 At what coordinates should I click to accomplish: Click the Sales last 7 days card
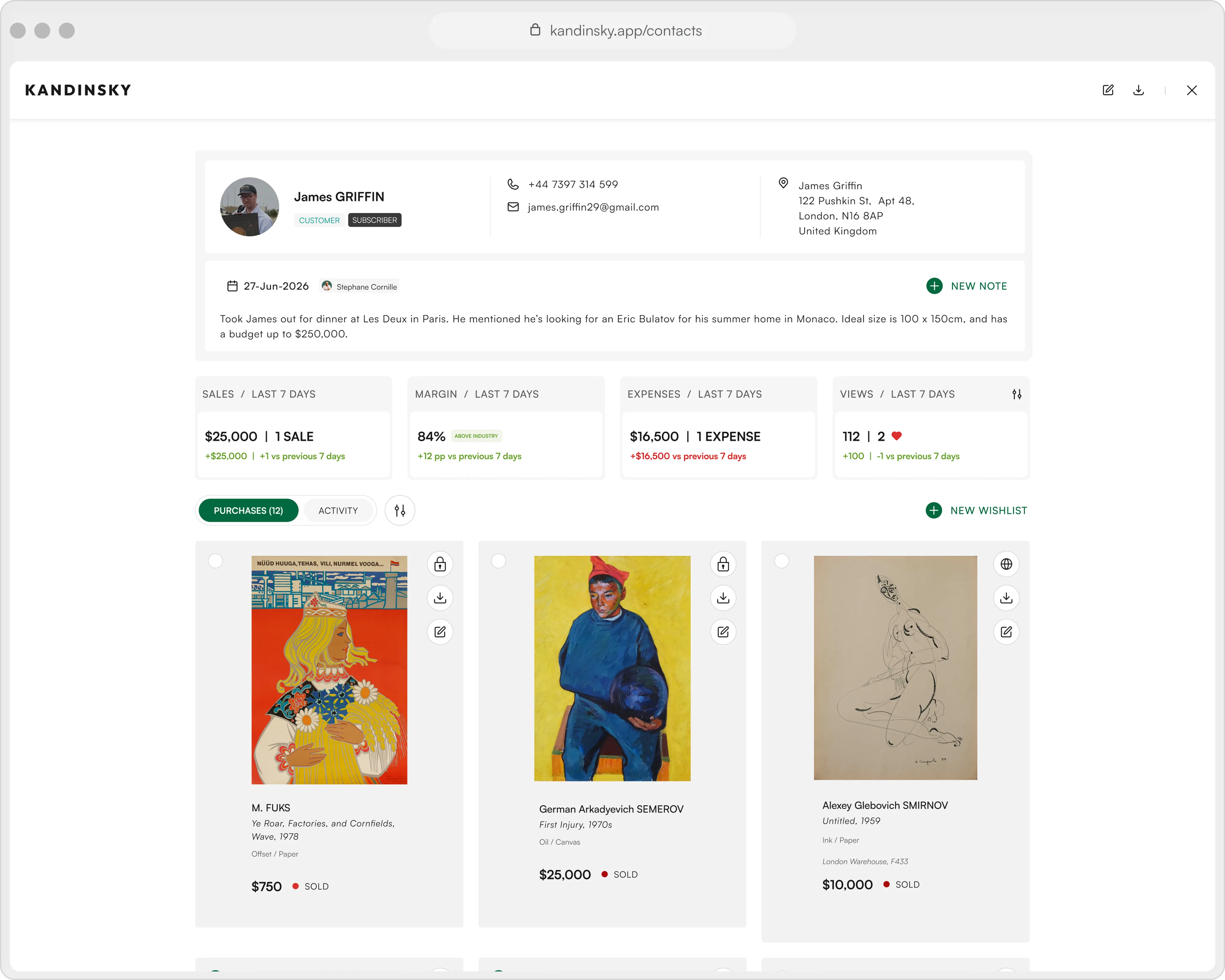click(x=294, y=427)
